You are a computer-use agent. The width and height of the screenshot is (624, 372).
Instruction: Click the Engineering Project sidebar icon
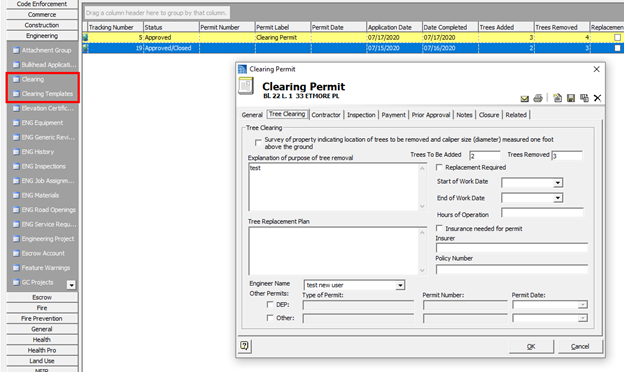(16, 239)
